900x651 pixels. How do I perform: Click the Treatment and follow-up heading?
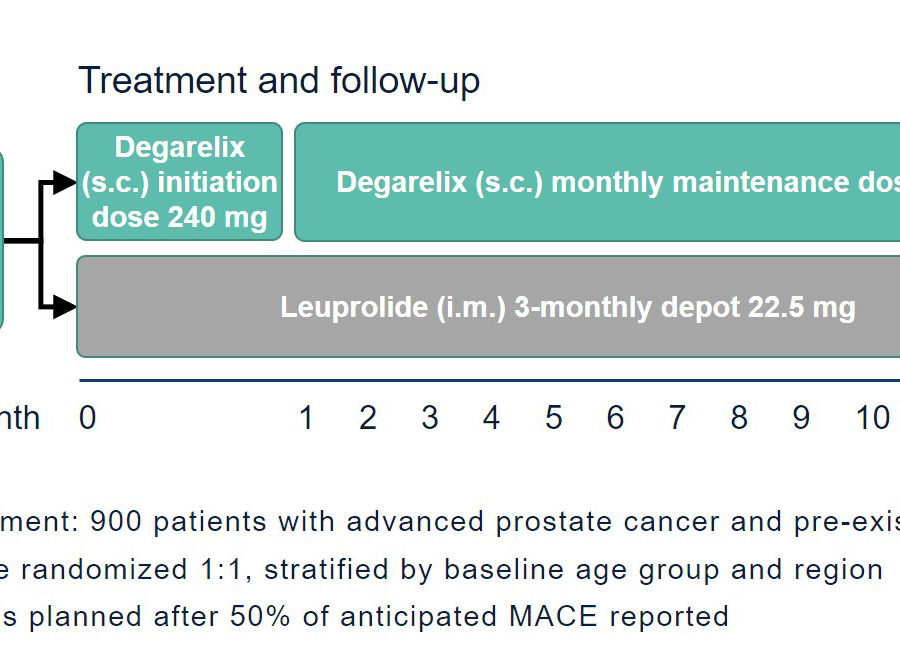click(x=279, y=80)
